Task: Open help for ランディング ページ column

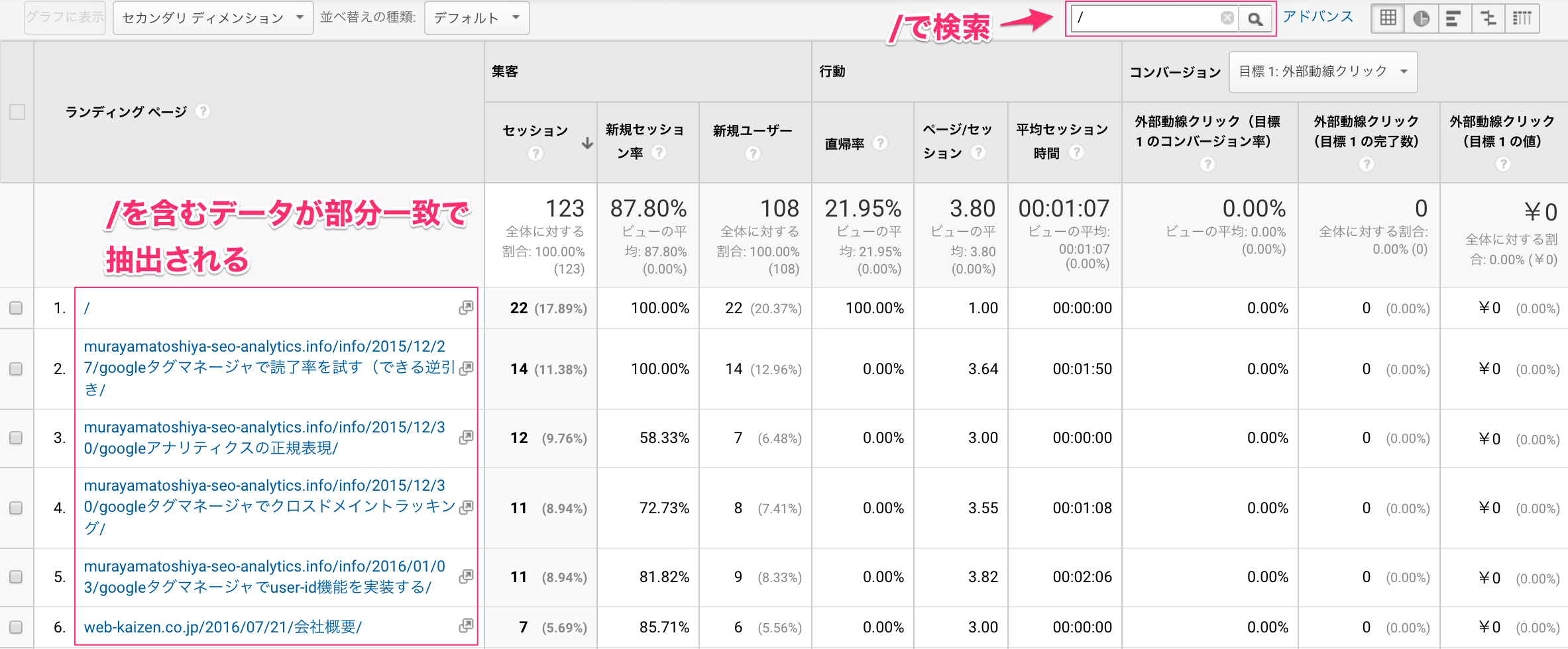Action: coord(203,111)
